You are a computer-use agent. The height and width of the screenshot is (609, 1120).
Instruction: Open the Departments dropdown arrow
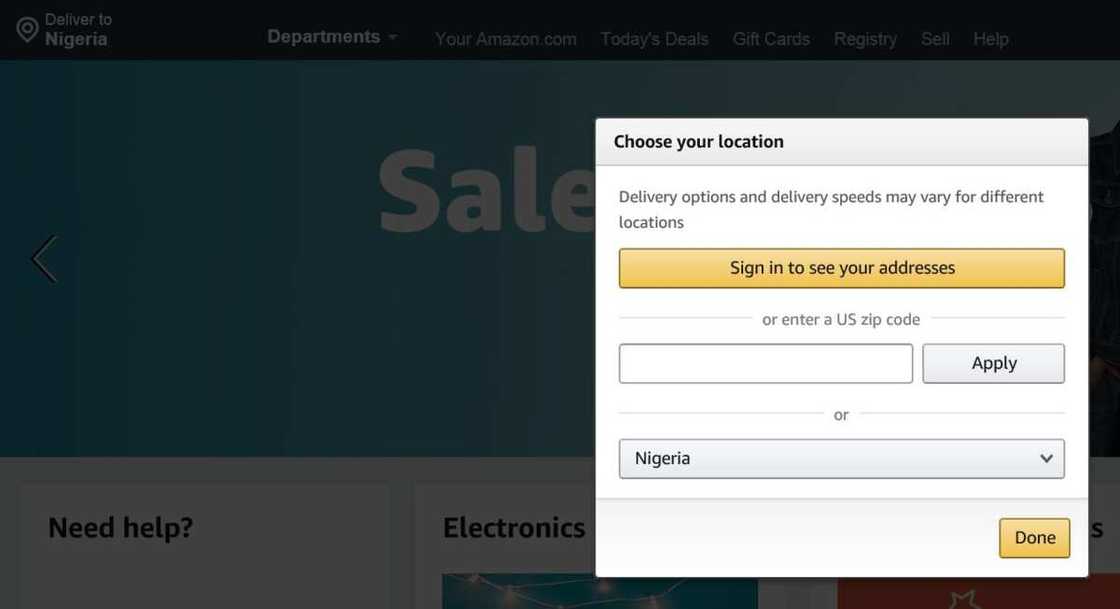tap(394, 36)
